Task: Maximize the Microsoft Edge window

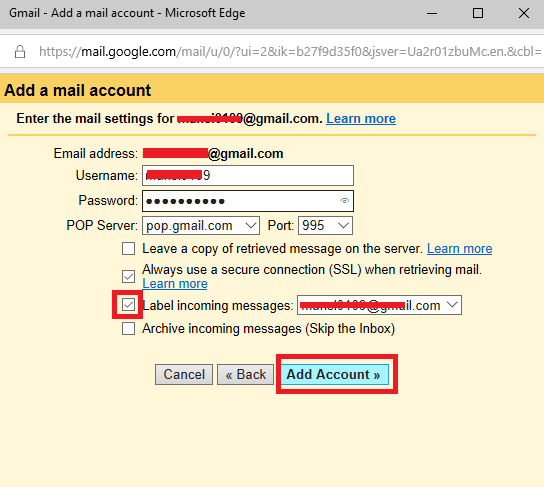Action: 478,14
